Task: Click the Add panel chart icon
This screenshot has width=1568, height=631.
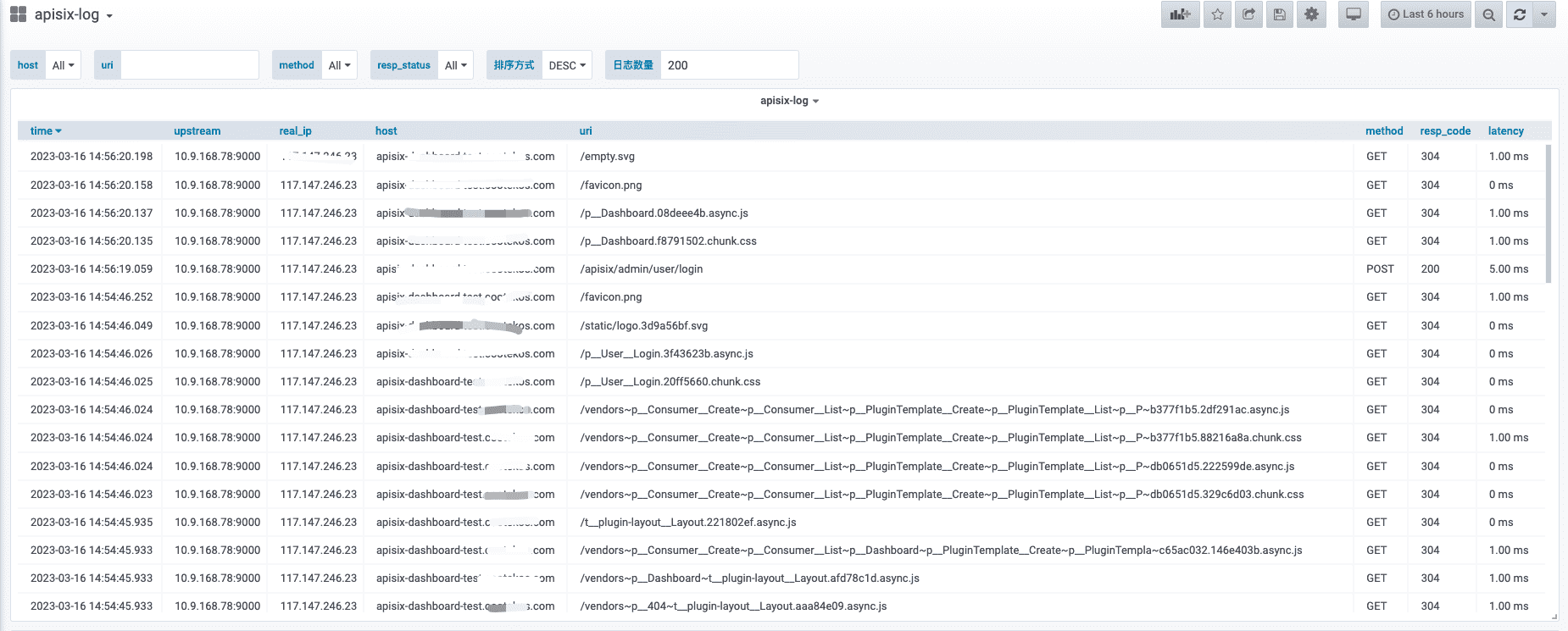Action: tap(1180, 14)
